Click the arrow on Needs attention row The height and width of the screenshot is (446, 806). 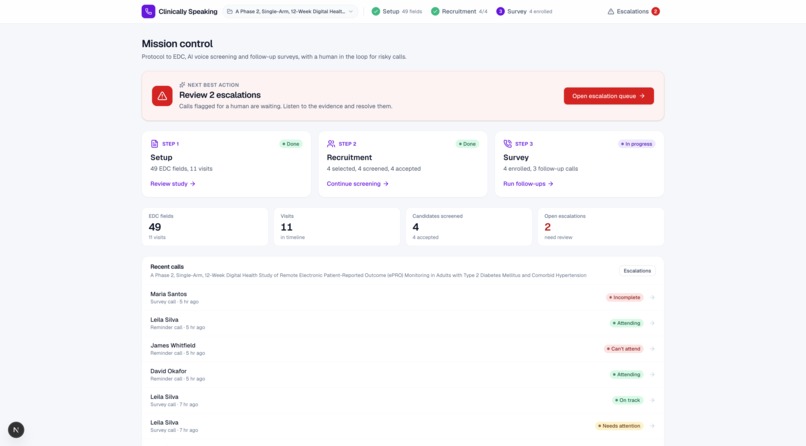[x=652, y=426]
